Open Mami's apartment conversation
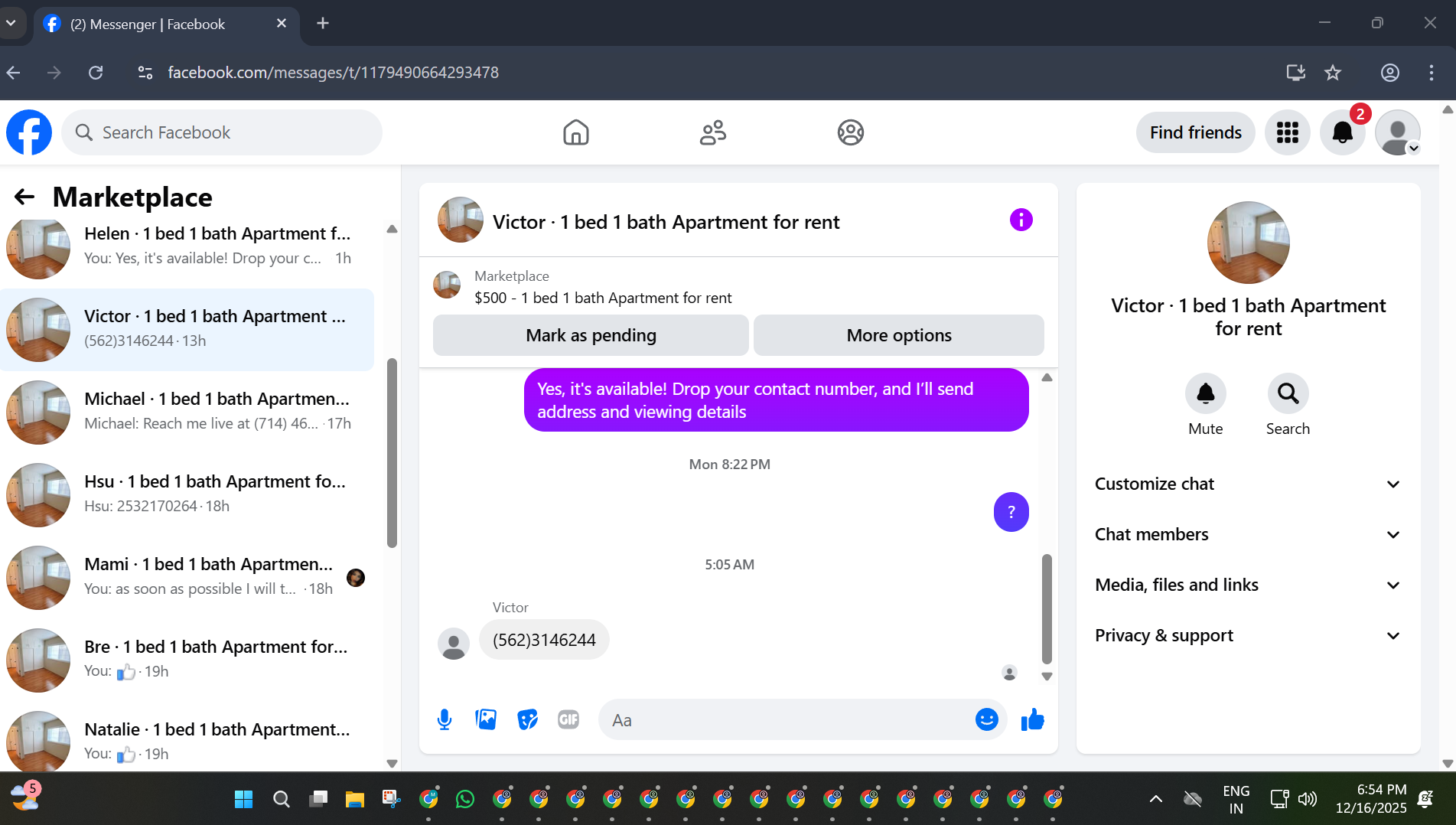The width and height of the screenshot is (1456, 825). tap(187, 577)
